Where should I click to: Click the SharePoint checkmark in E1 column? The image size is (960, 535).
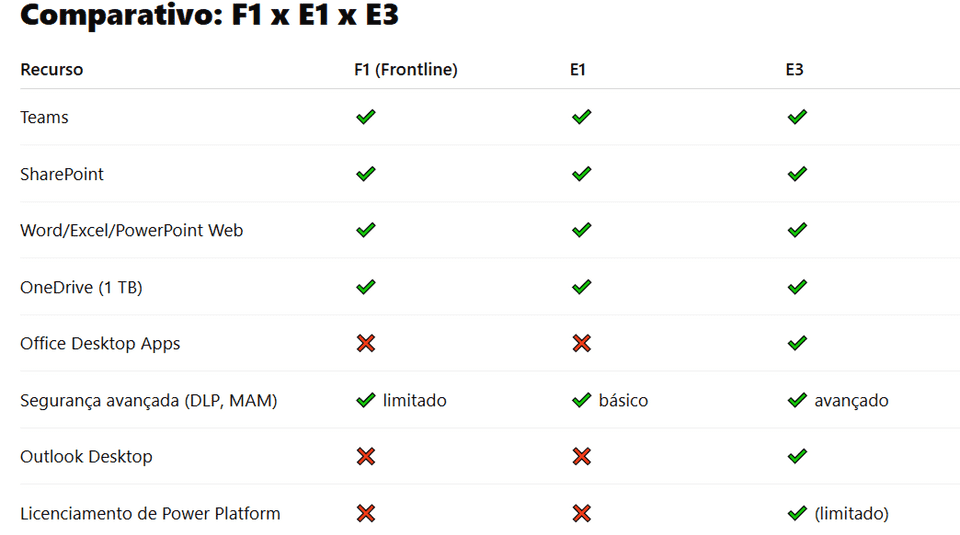[x=581, y=174]
